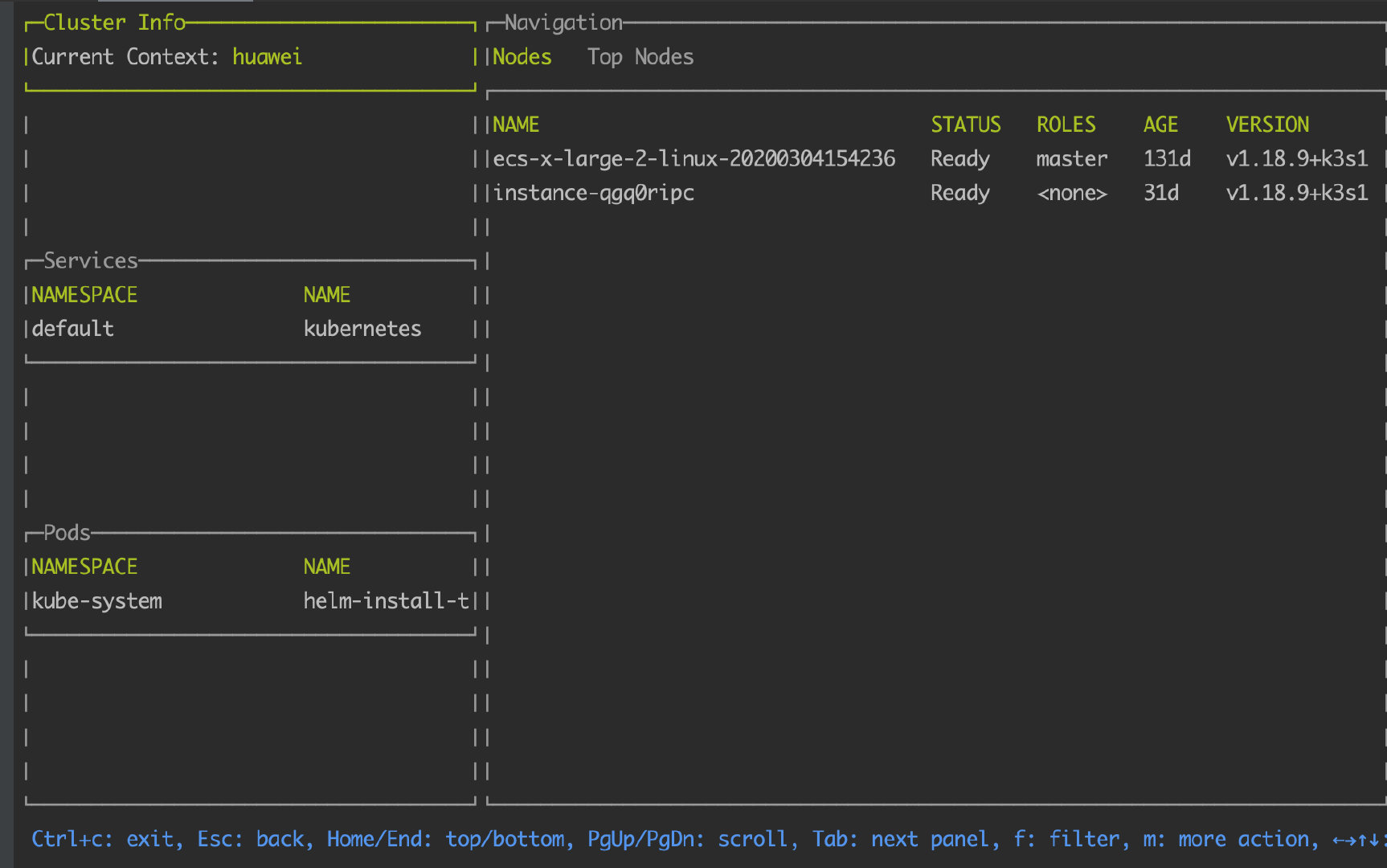Click the "f: filter" shortcut hint

click(x=1066, y=839)
